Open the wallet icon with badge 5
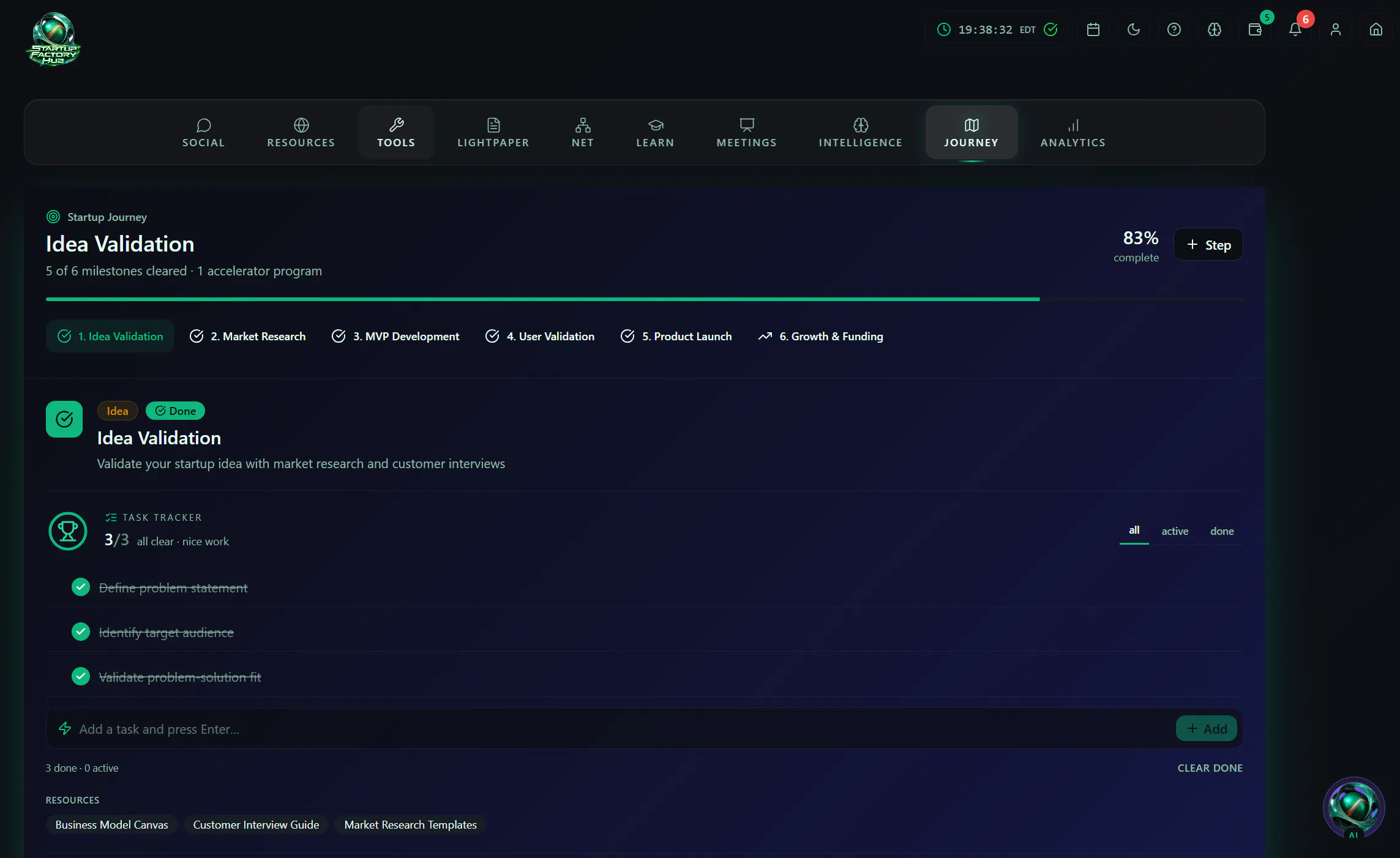Viewport: 1400px width, 858px height. pos(1255,29)
